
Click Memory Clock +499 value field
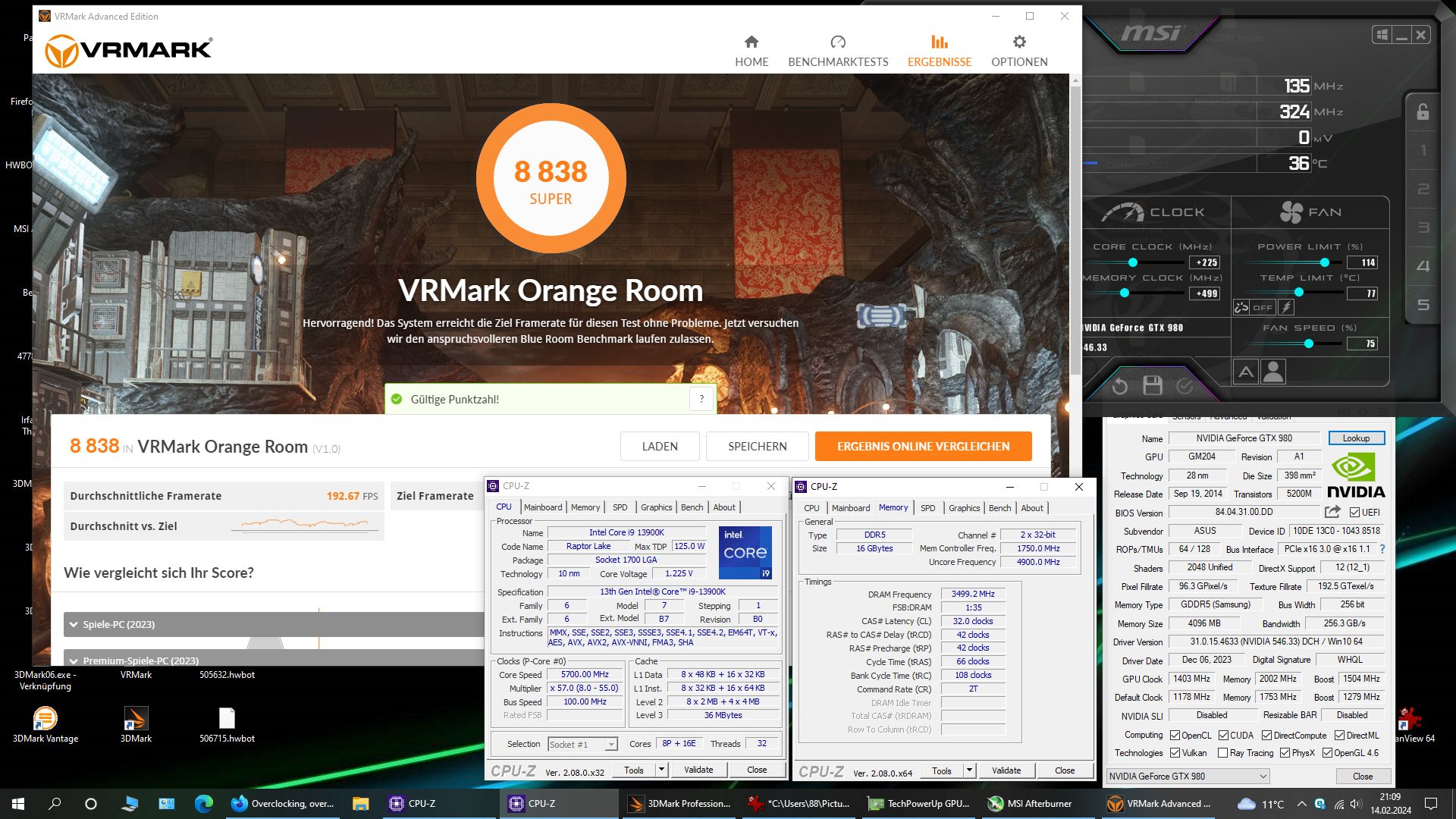point(1205,293)
